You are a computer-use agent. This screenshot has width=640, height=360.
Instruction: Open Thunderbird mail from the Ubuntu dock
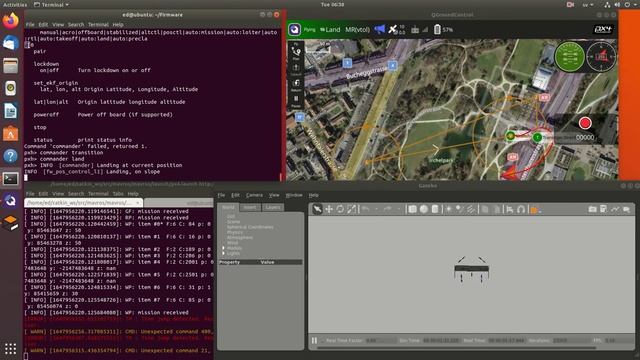(11, 43)
